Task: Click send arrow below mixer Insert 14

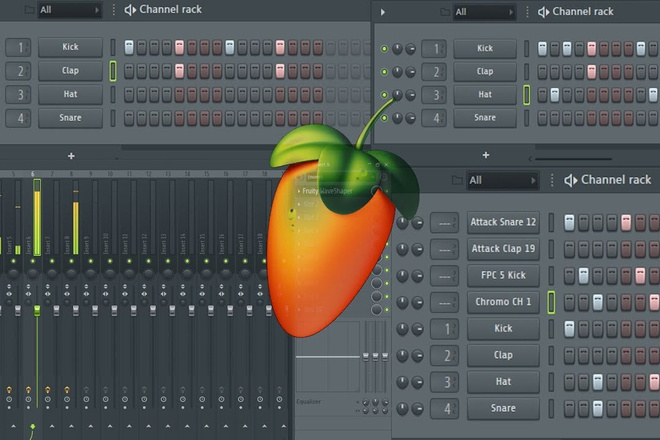Action: (x=187, y=427)
